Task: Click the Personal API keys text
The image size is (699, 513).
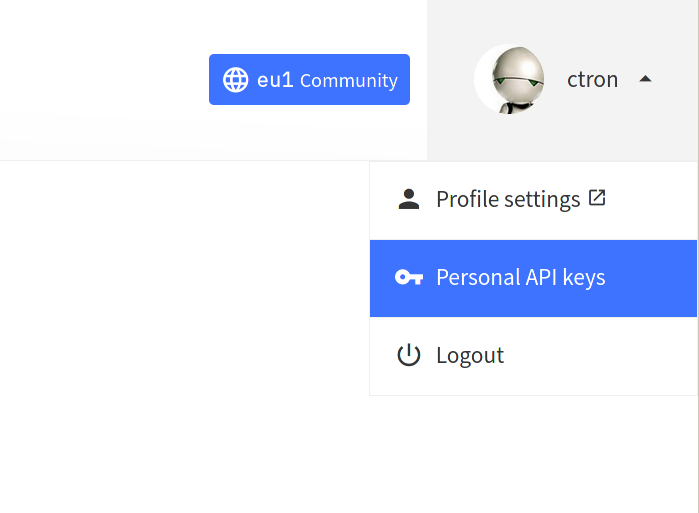Action: coord(521,278)
